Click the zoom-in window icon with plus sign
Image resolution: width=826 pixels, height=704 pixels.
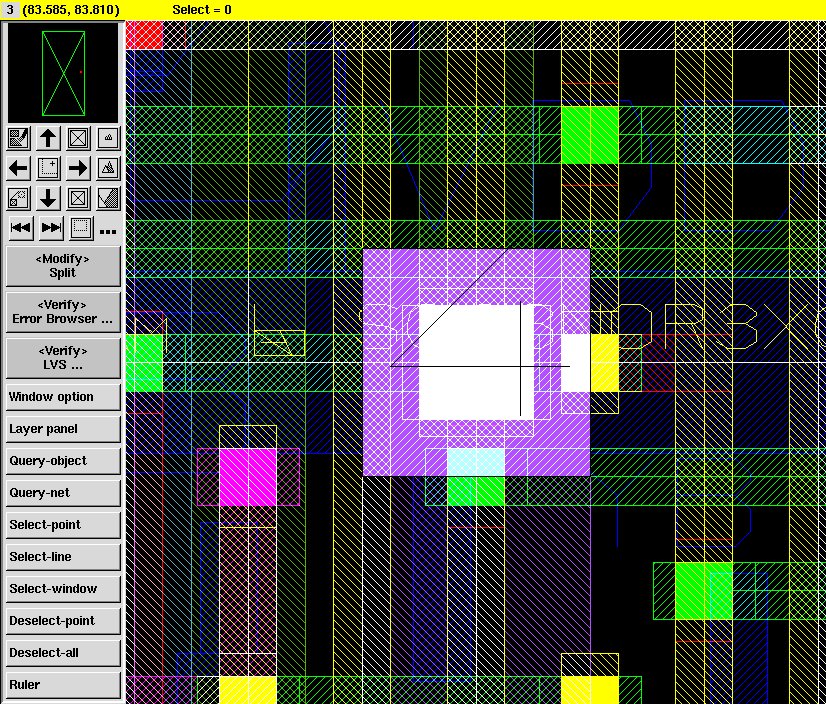48,168
